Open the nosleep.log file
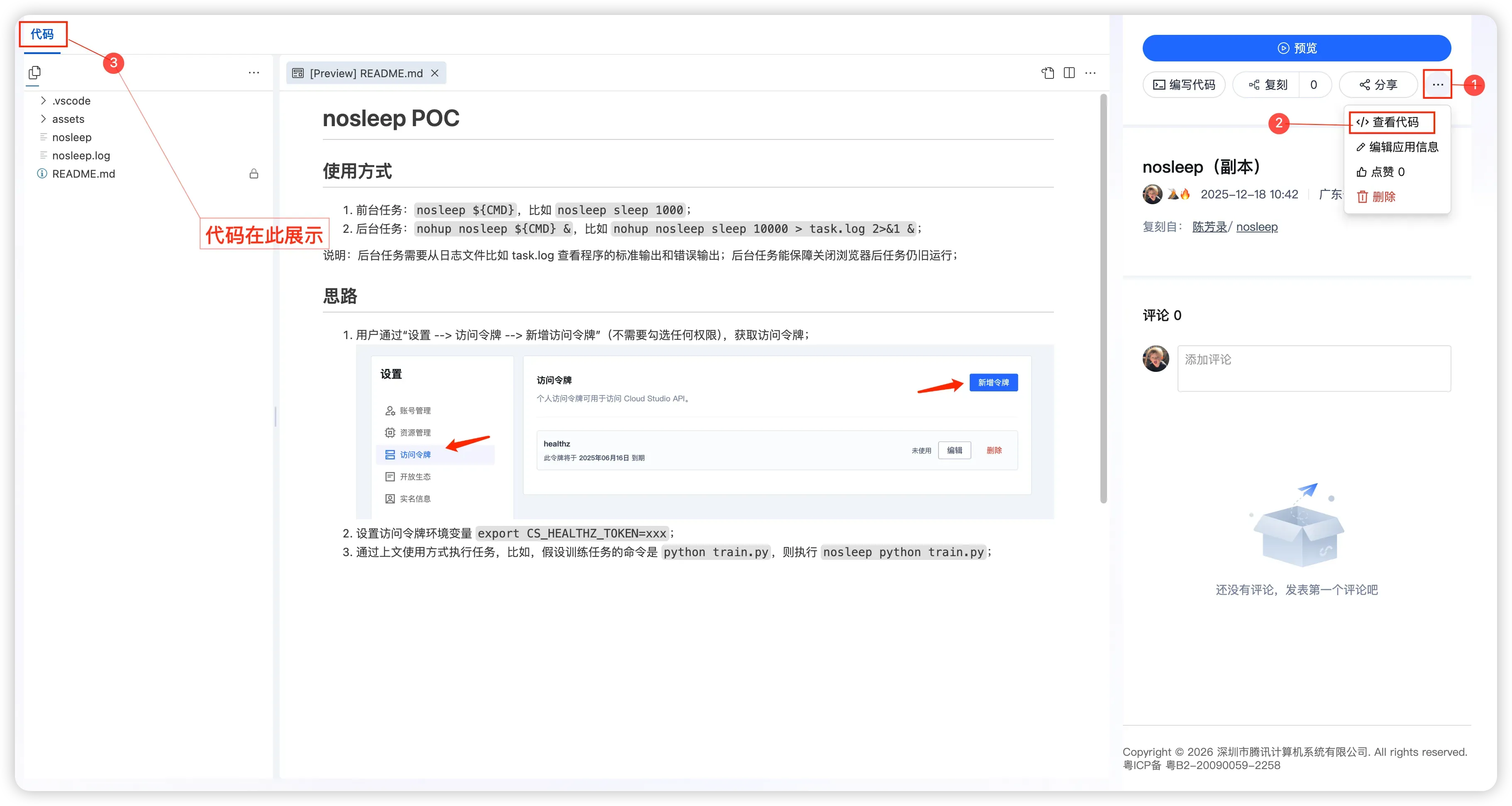Screen dimensions: 1512x806 81,156
